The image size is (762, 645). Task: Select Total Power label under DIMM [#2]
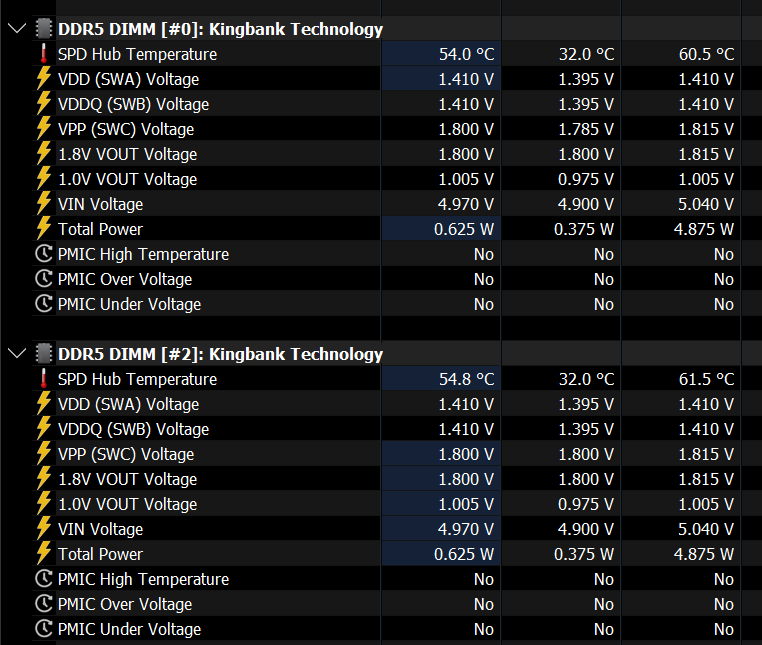tap(101, 554)
